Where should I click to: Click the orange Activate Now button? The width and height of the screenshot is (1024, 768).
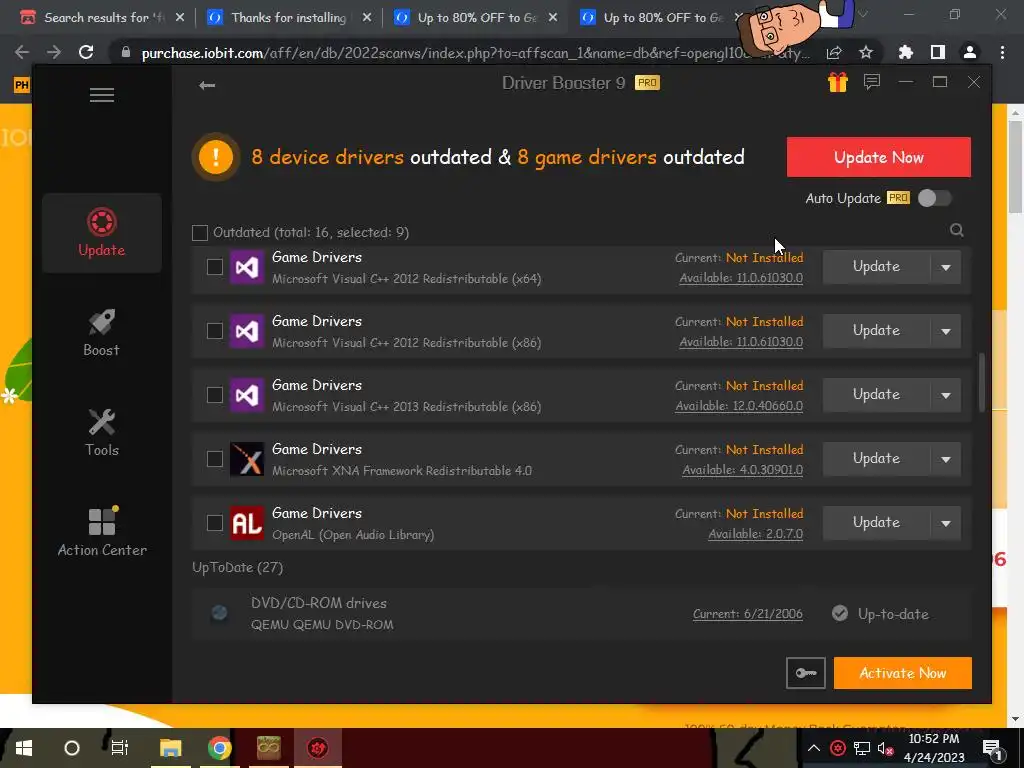coord(903,673)
